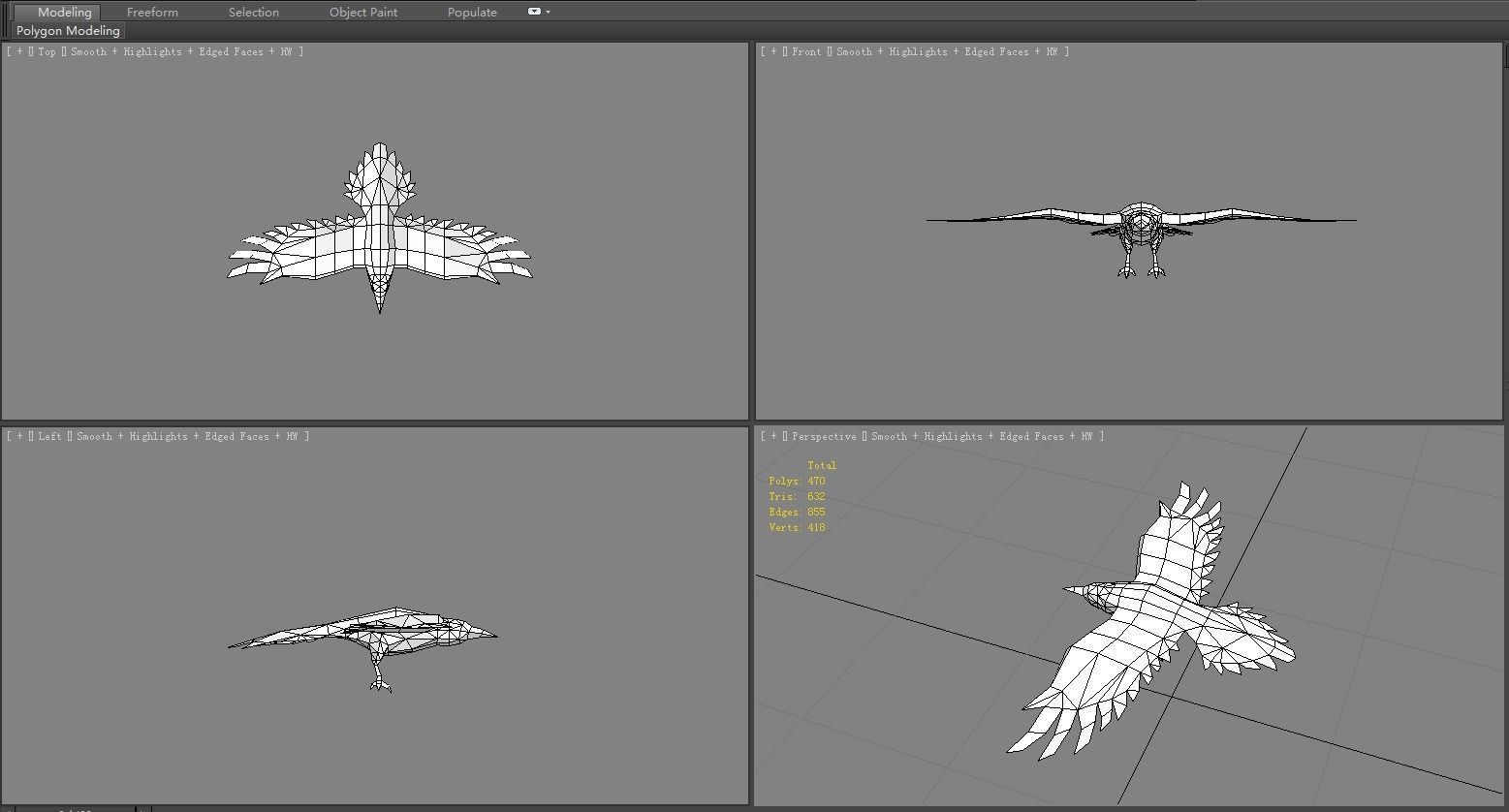Open the [+] menu of the Perspective viewport
Image resolution: width=1509 pixels, height=812 pixels.
[773, 436]
